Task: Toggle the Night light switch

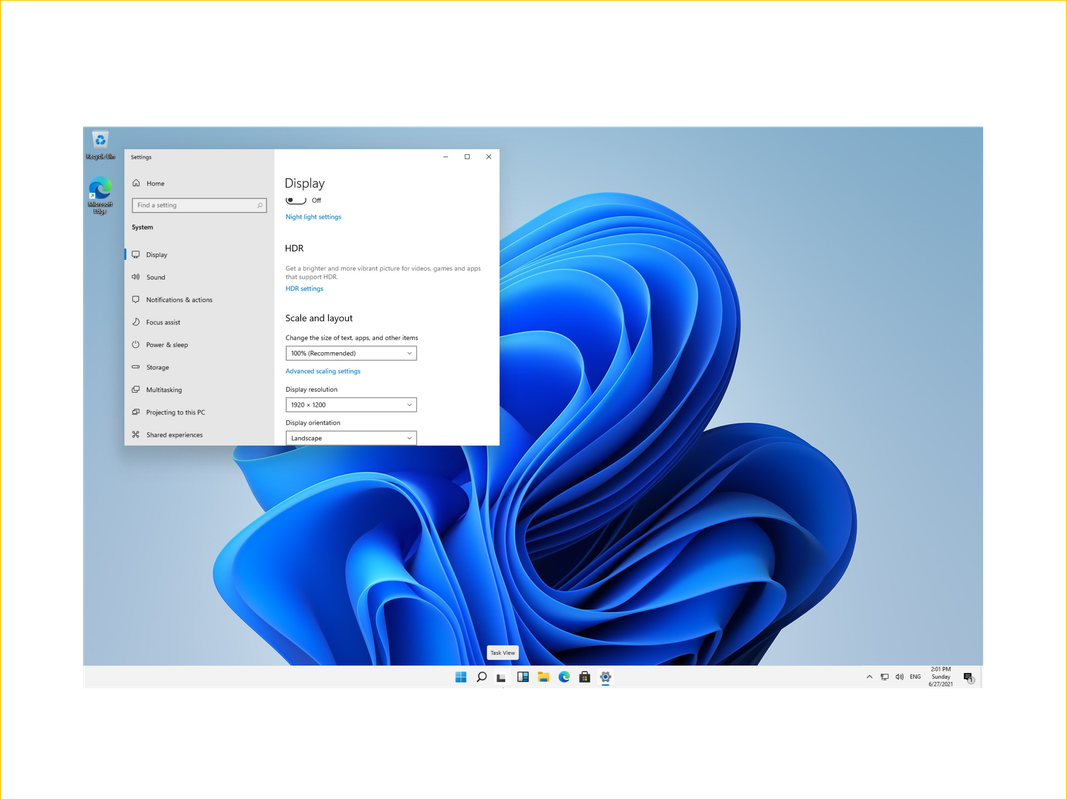Action: [295, 200]
